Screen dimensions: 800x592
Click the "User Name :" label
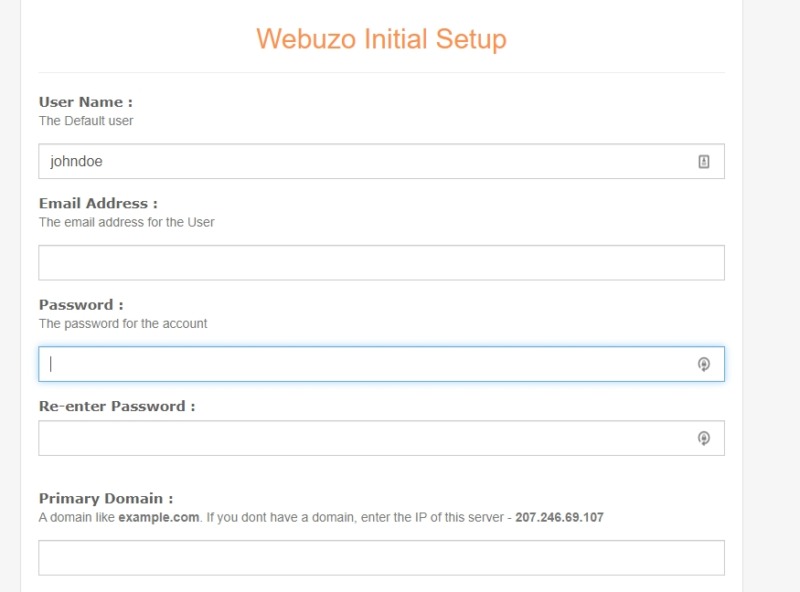click(x=86, y=102)
